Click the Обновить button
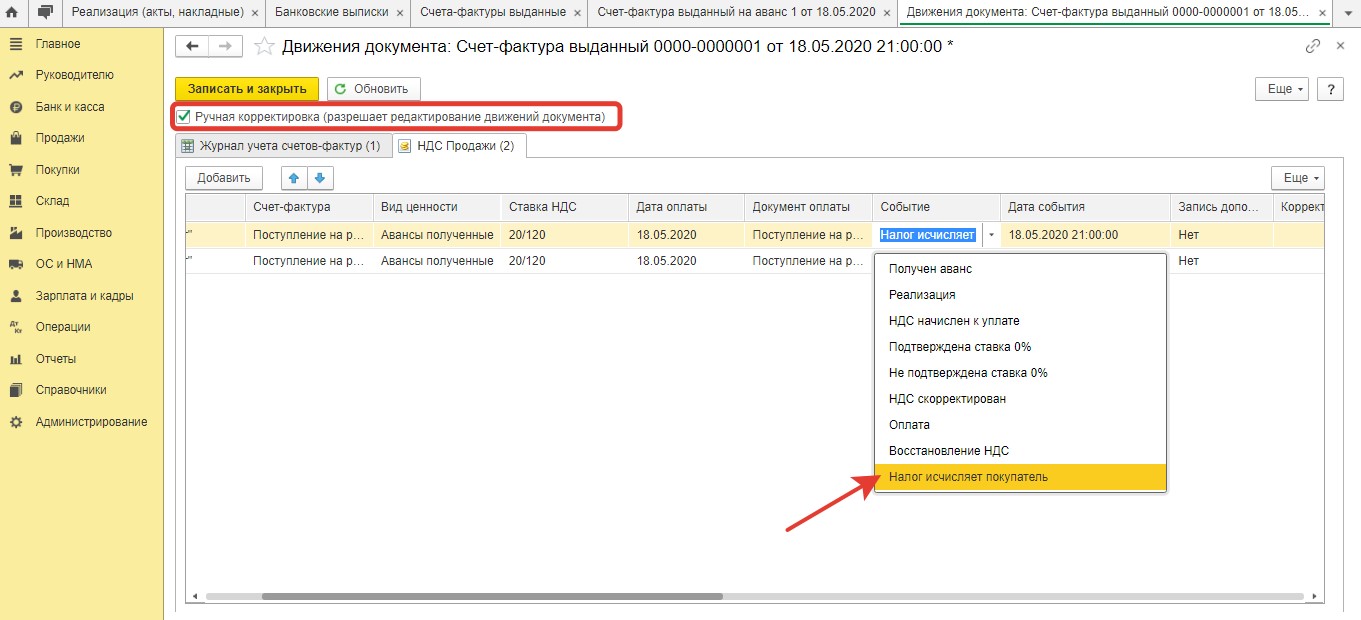Screen dimensions: 1361x620 [x=373, y=89]
